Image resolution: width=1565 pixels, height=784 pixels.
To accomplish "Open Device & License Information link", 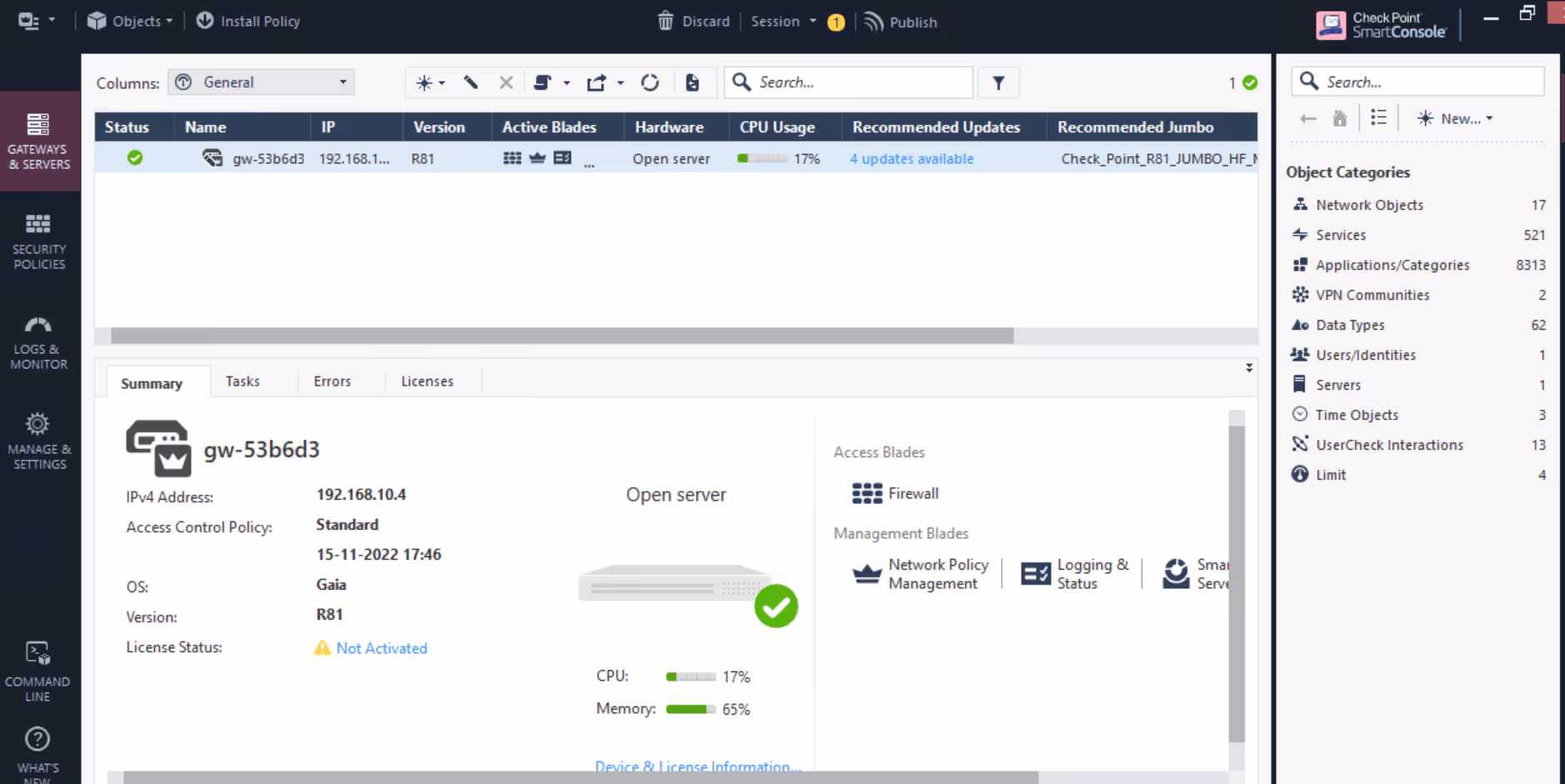I will 697,767.
